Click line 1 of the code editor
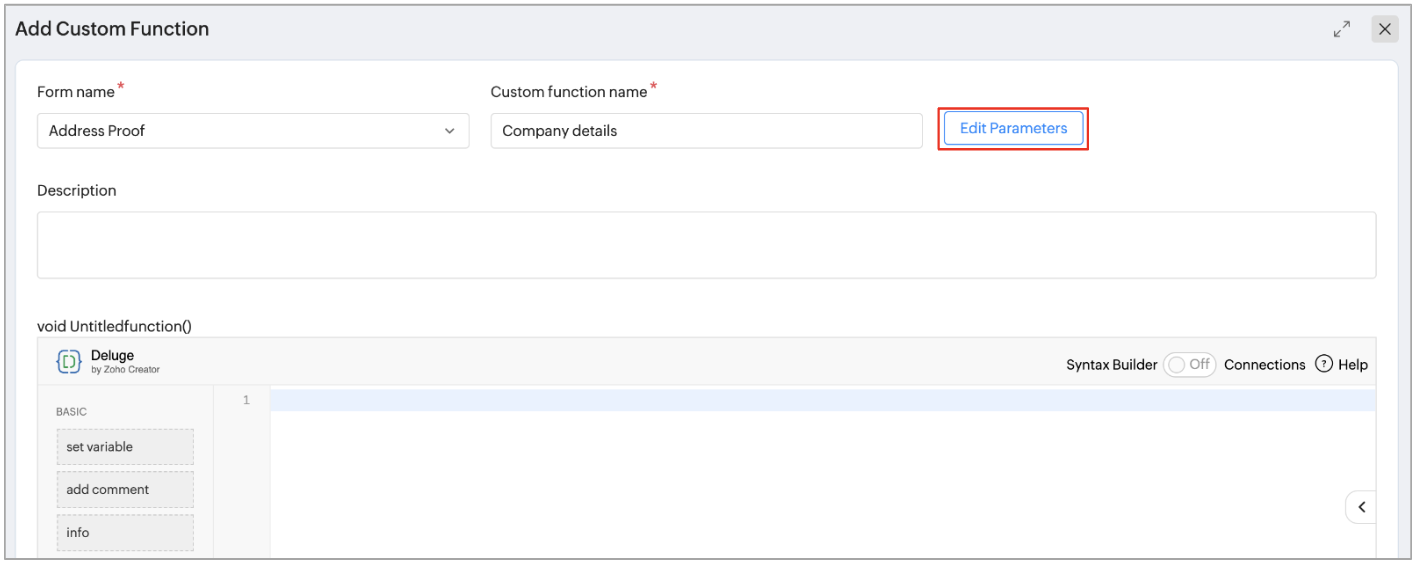Screen dimensions: 1418x566 point(820,400)
